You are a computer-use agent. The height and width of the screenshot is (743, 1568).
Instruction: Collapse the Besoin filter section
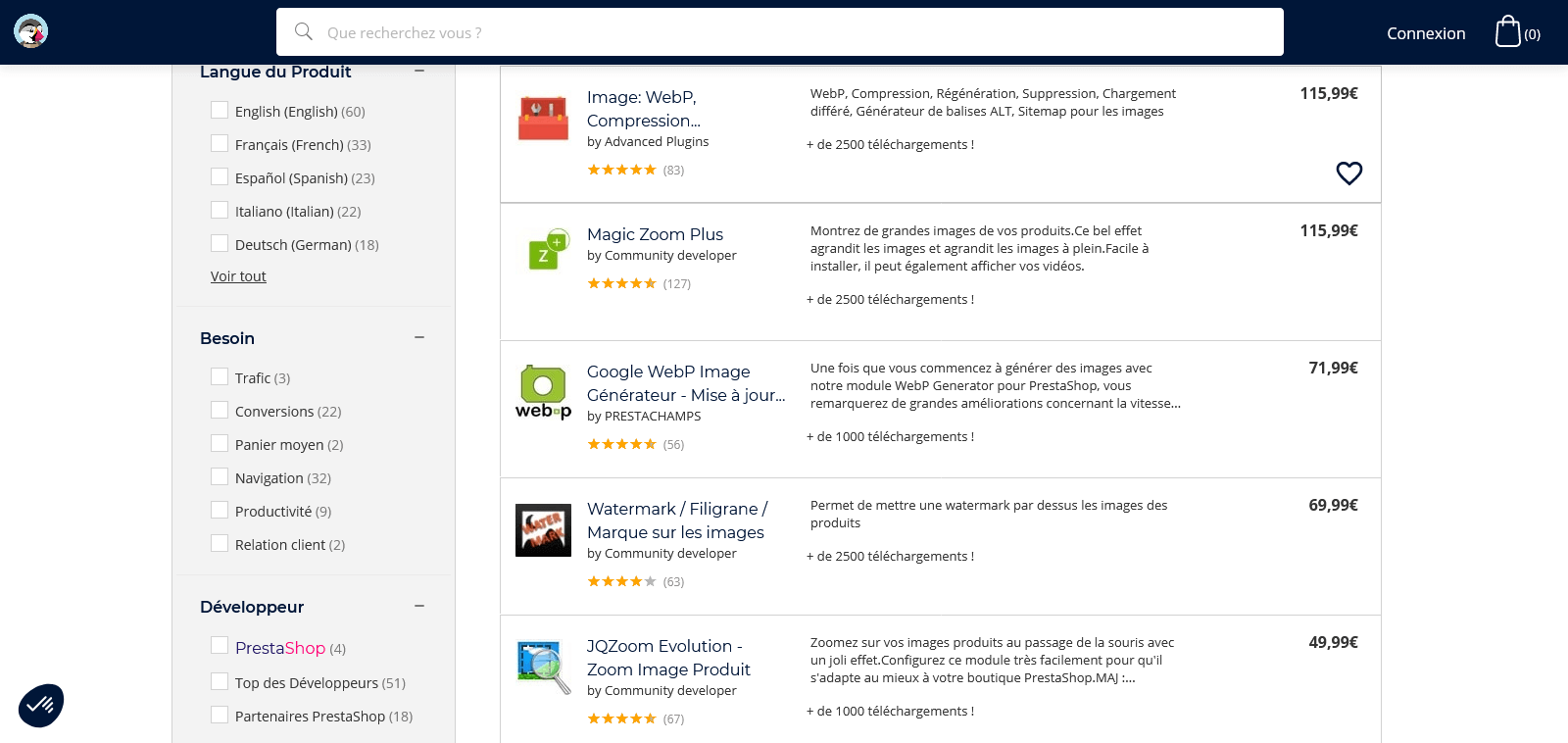[x=419, y=337]
